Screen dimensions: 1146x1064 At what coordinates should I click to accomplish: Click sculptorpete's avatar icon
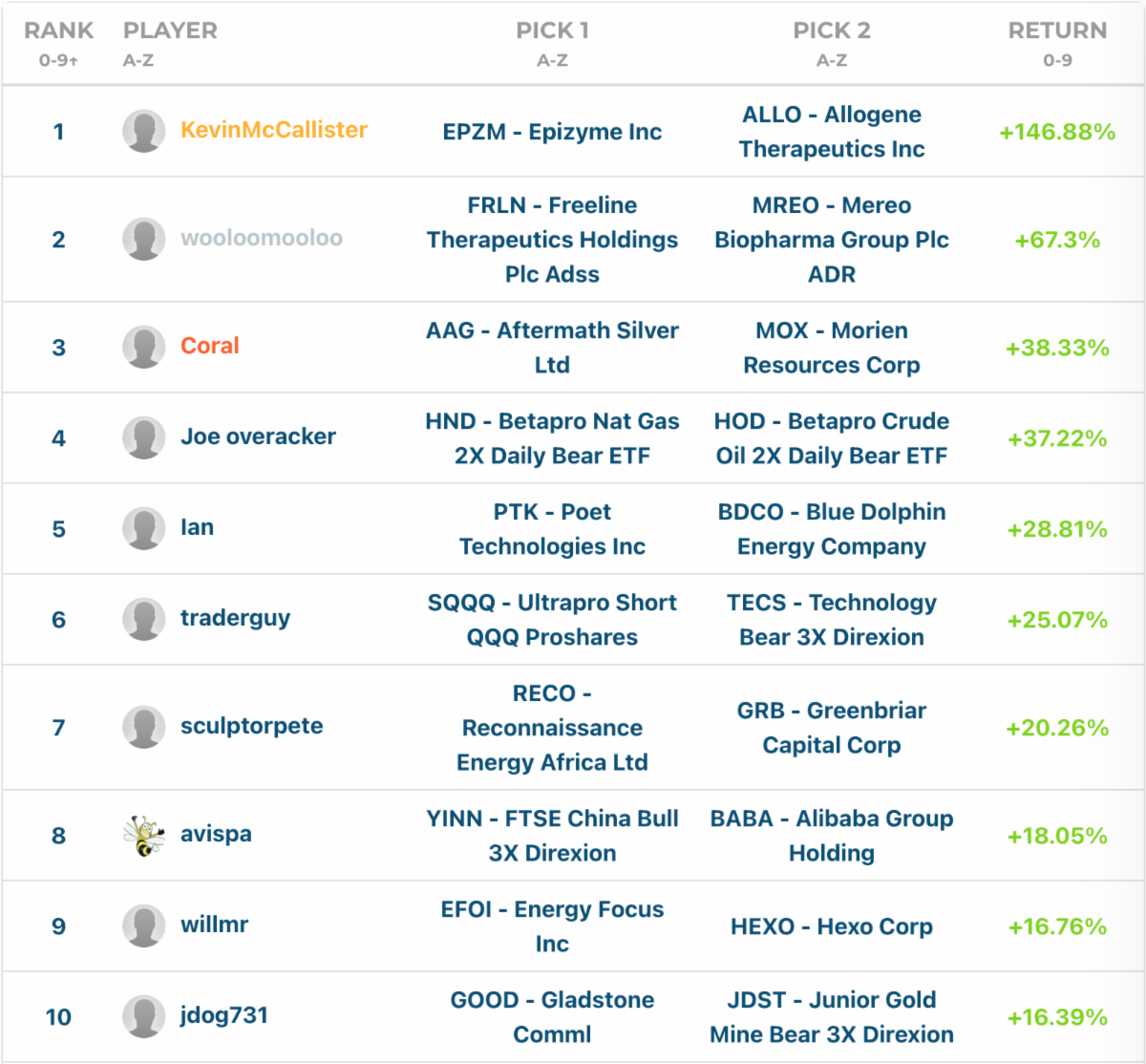pyautogui.click(x=144, y=727)
